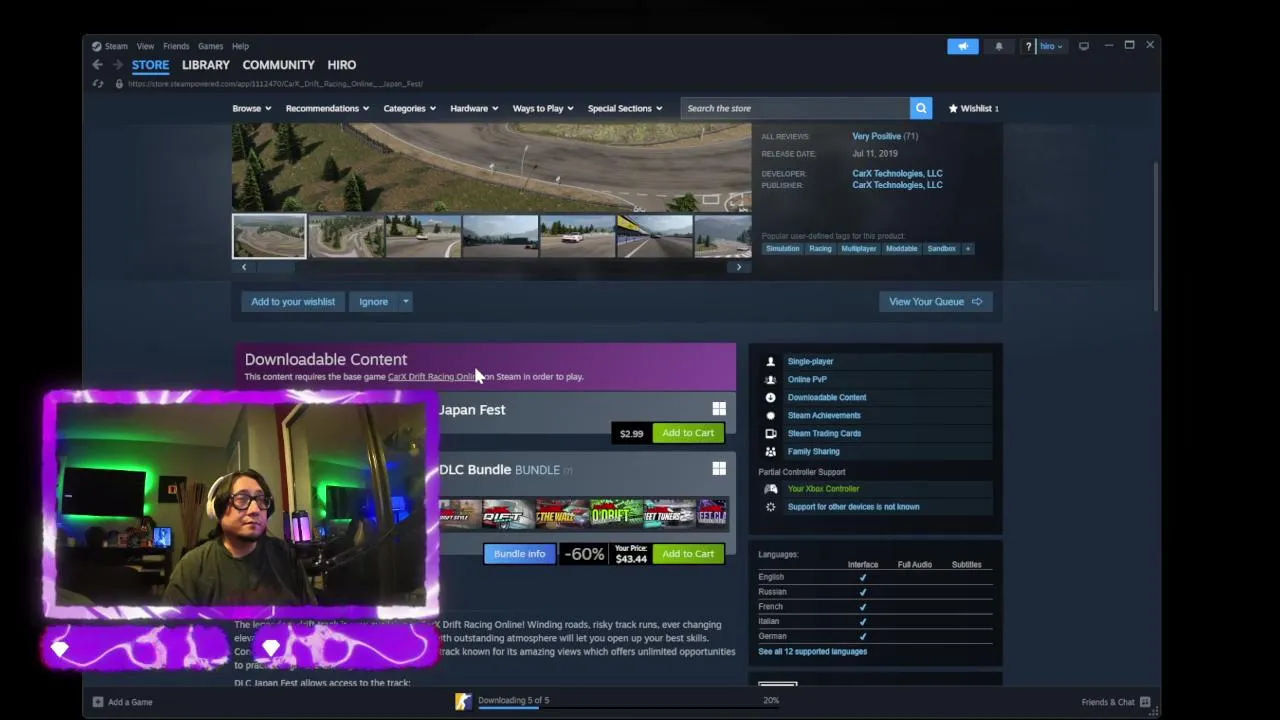1280x720 pixels.
Task: Expand the Hardware dropdown
Action: coord(474,108)
